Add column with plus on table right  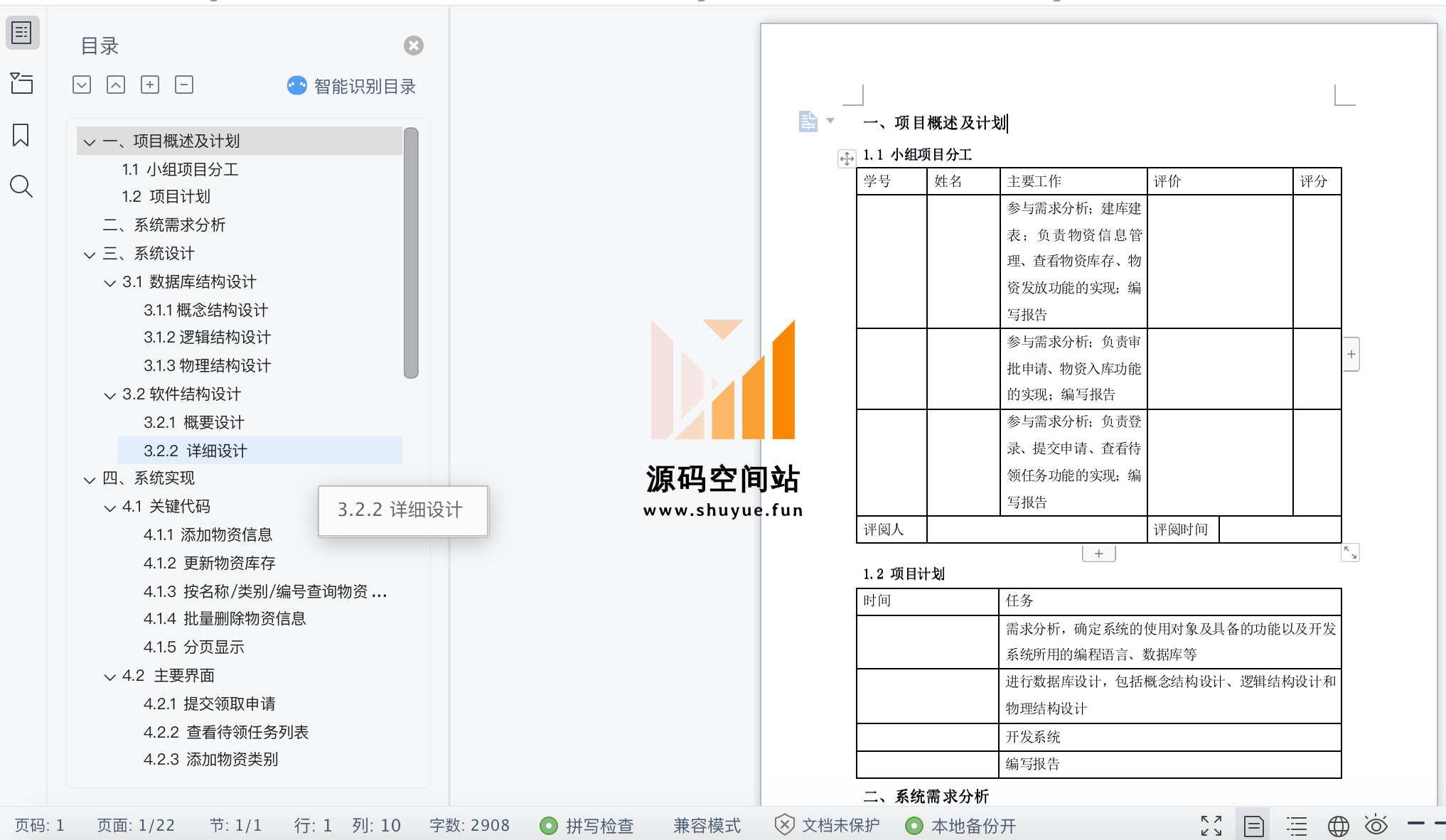(1351, 354)
